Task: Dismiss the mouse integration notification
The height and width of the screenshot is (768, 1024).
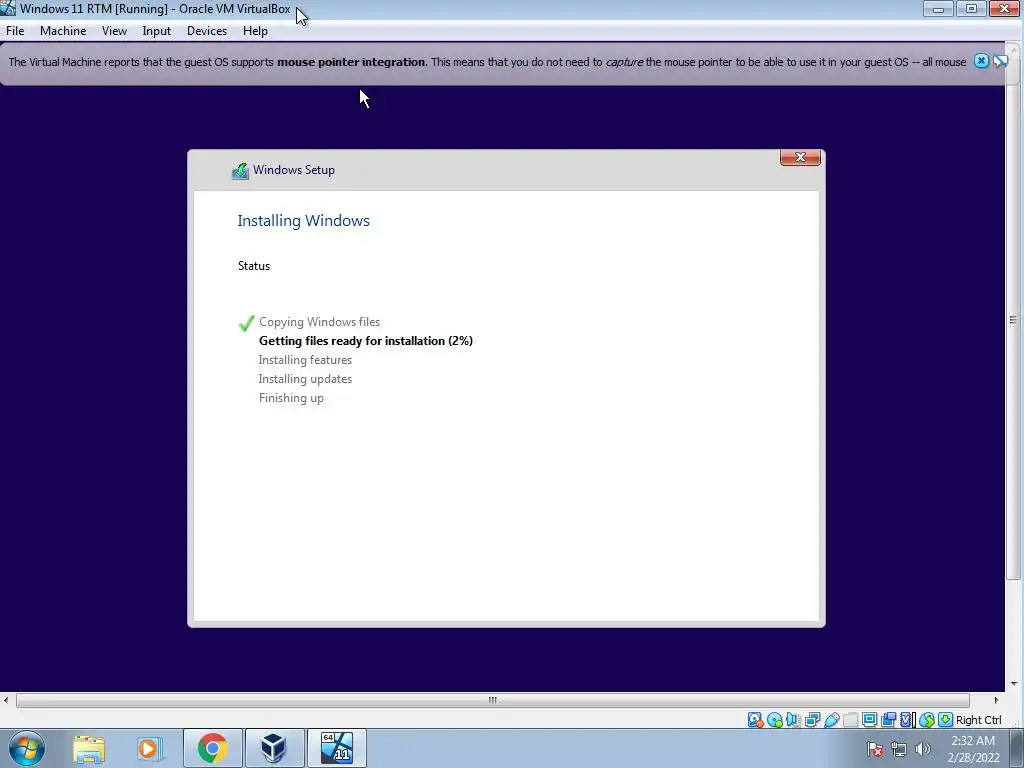Action: click(x=981, y=61)
